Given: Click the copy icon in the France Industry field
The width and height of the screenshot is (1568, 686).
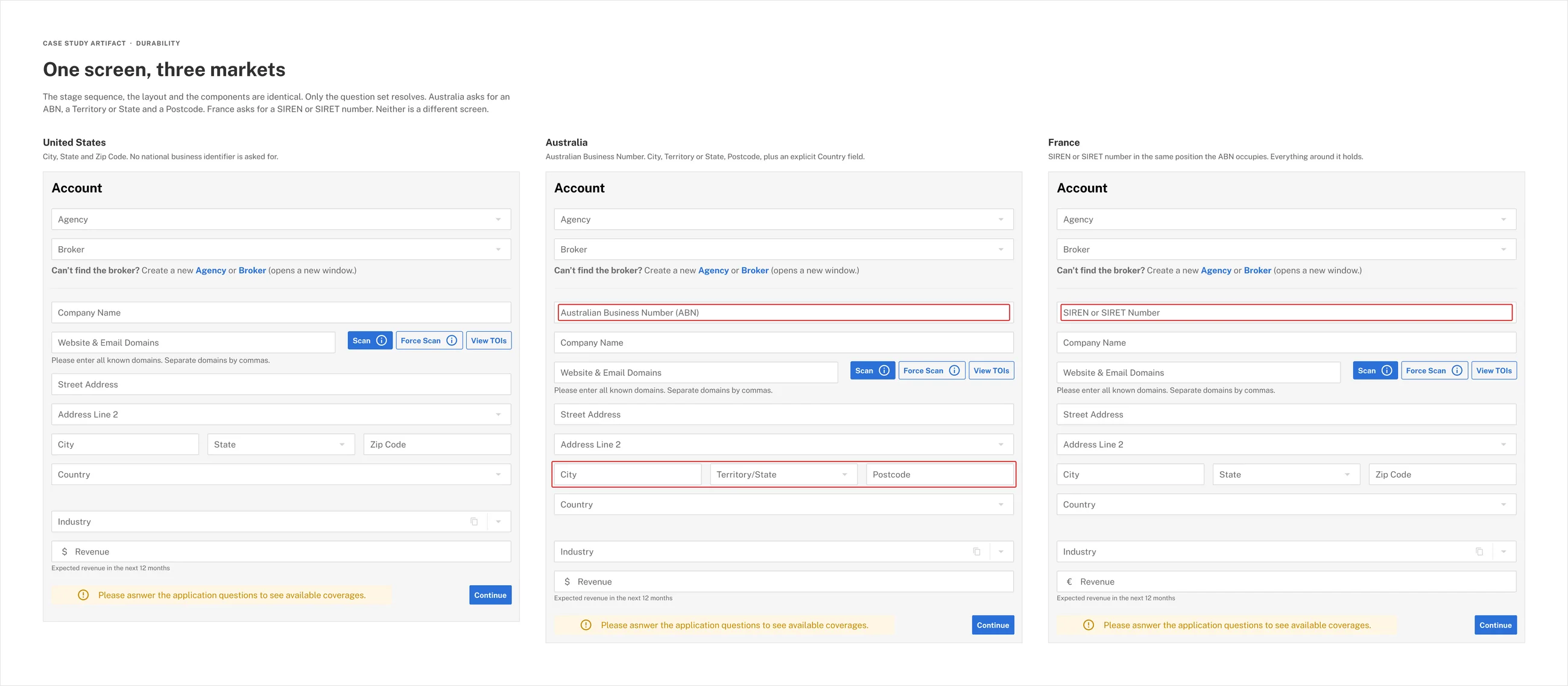Looking at the screenshot, I should click(x=1480, y=551).
